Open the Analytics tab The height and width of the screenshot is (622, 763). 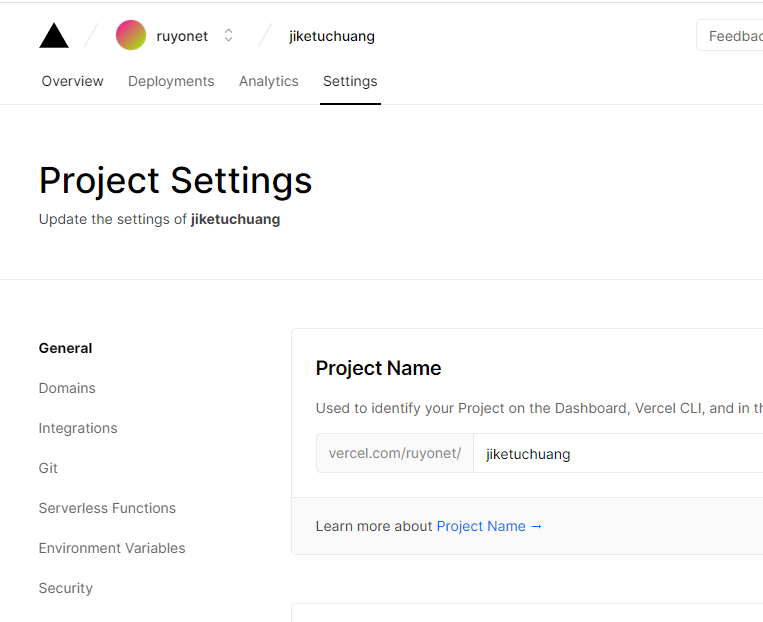pyautogui.click(x=269, y=81)
